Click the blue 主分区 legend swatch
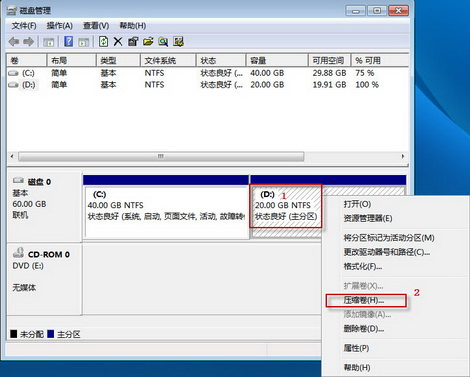The width and height of the screenshot is (470, 377). [x=51, y=334]
